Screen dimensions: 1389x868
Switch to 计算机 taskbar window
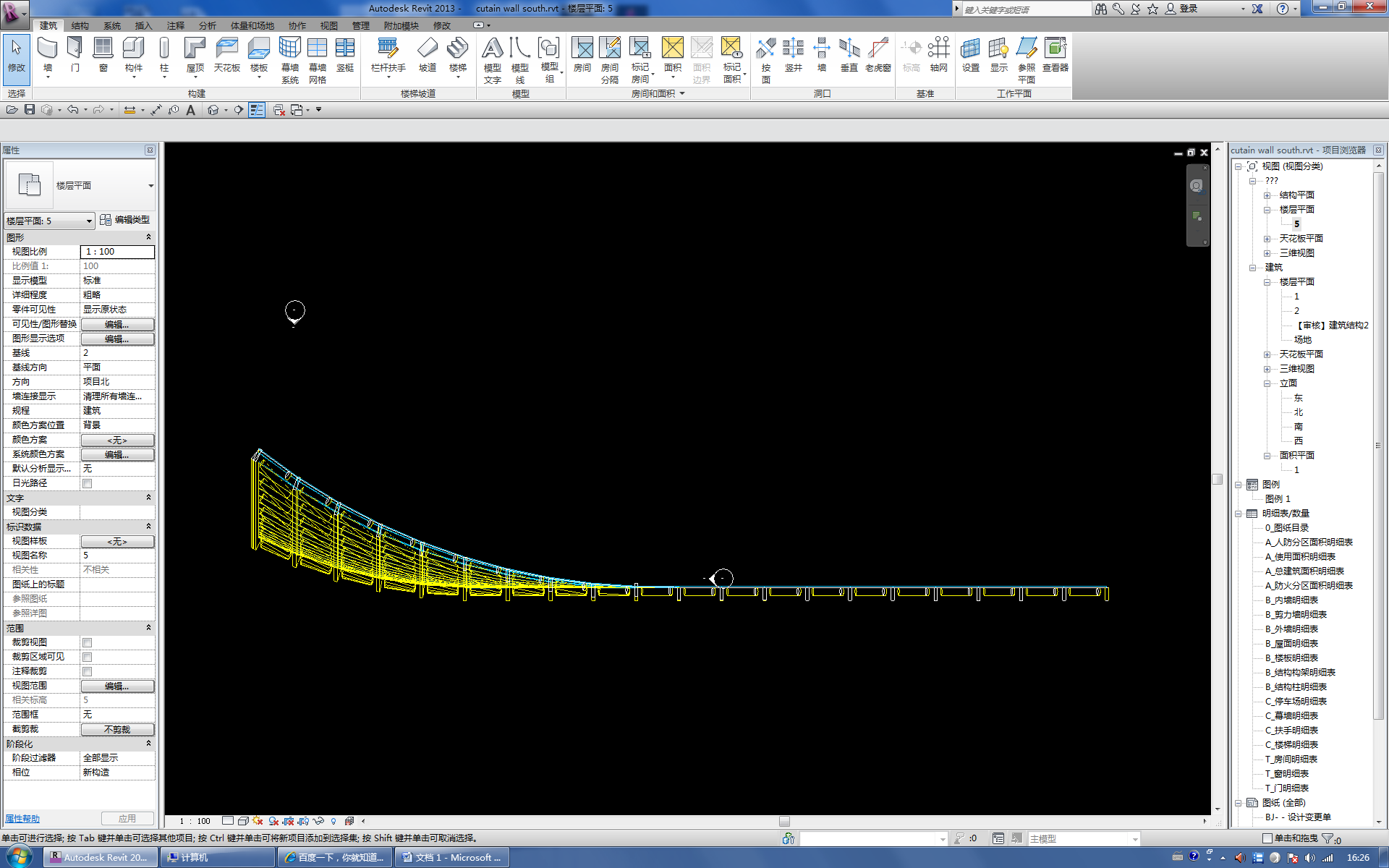[218, 857]
